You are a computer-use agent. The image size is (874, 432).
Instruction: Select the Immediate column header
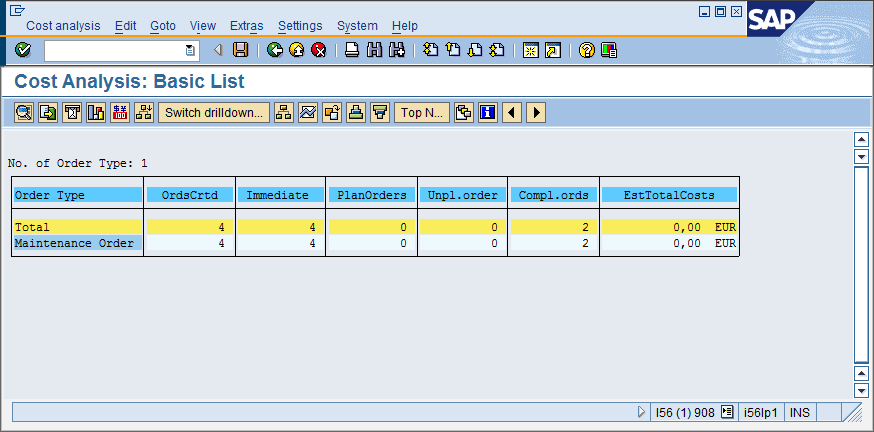click(x=280, y=195)
